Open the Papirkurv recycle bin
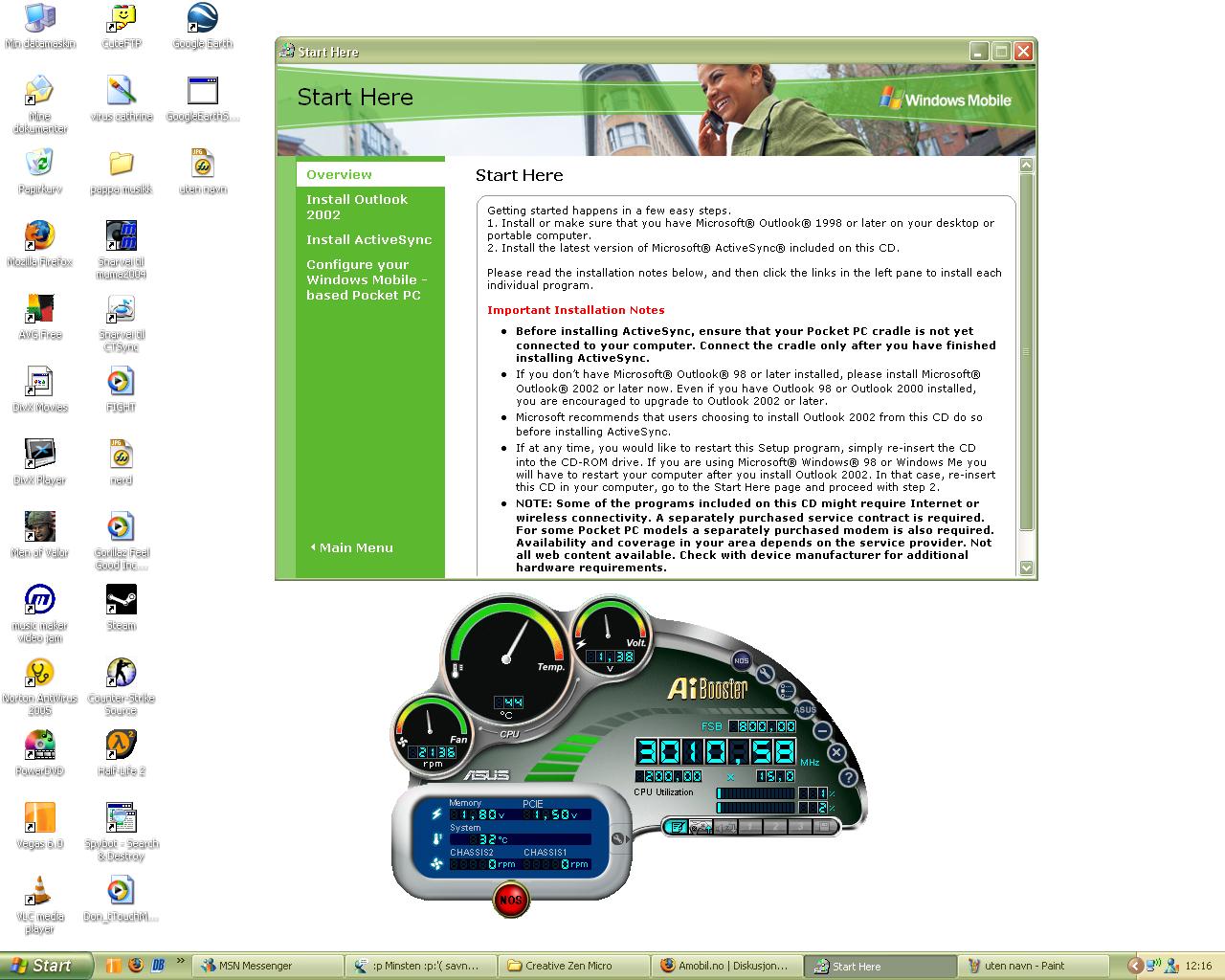The image size is (1225, 980). tap(39, 171)
